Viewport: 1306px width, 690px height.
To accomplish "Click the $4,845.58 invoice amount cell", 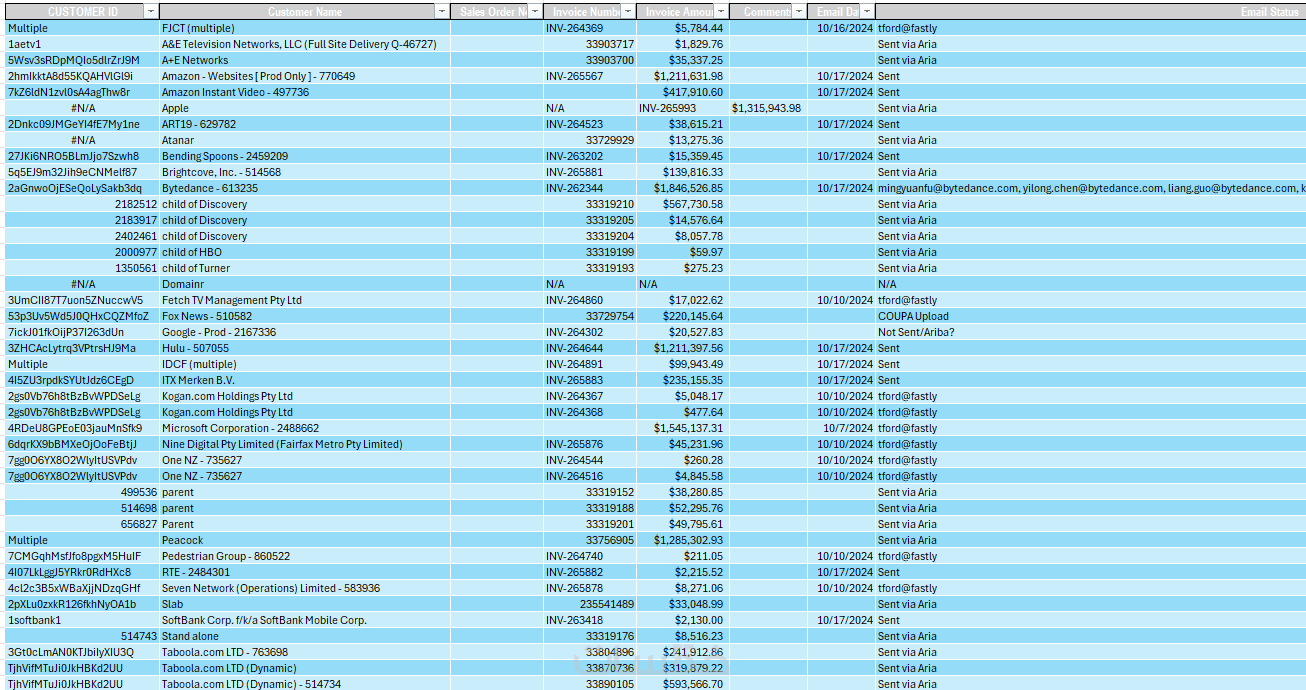I will tap(682, 476).
